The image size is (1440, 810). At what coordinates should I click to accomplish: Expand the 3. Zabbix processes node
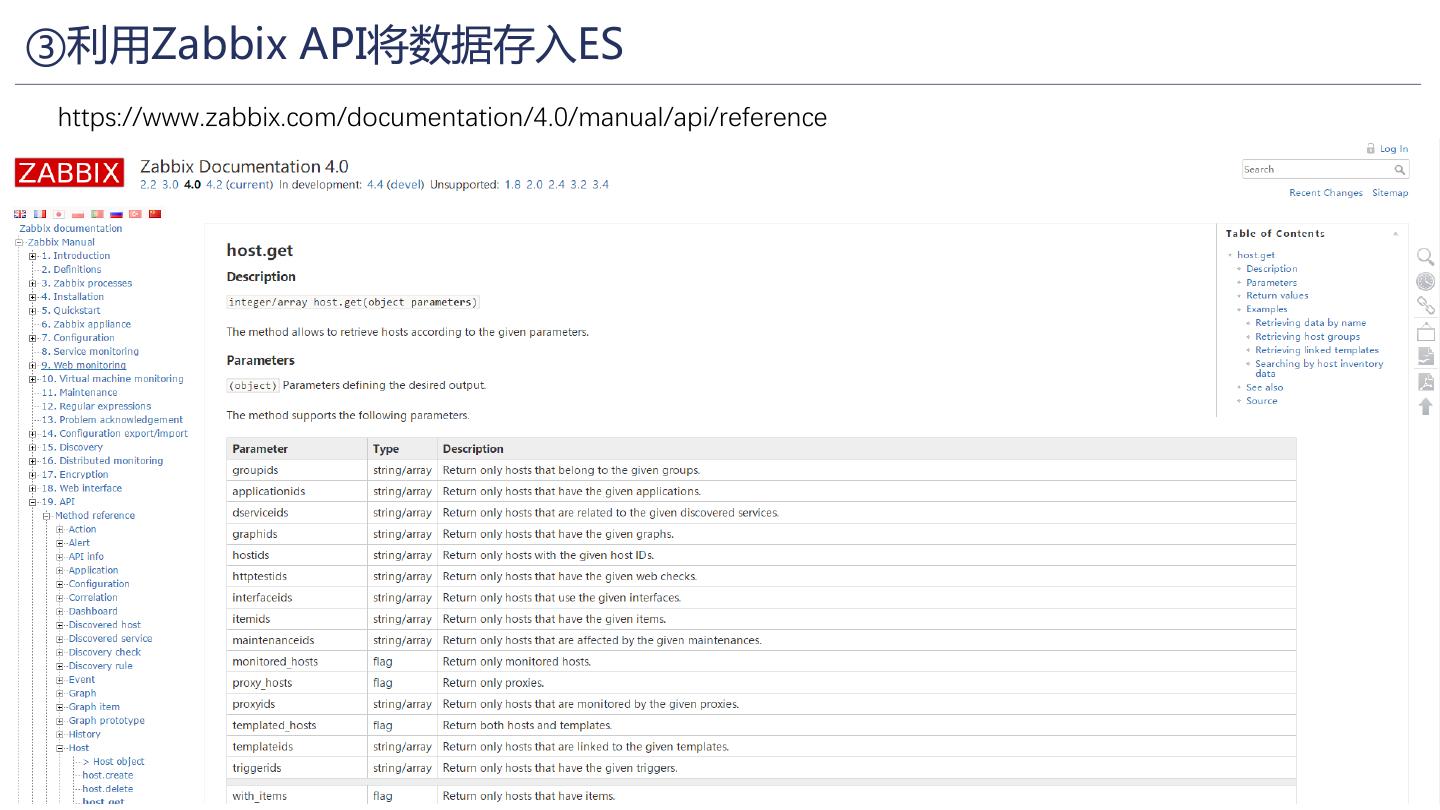[33, 283]
